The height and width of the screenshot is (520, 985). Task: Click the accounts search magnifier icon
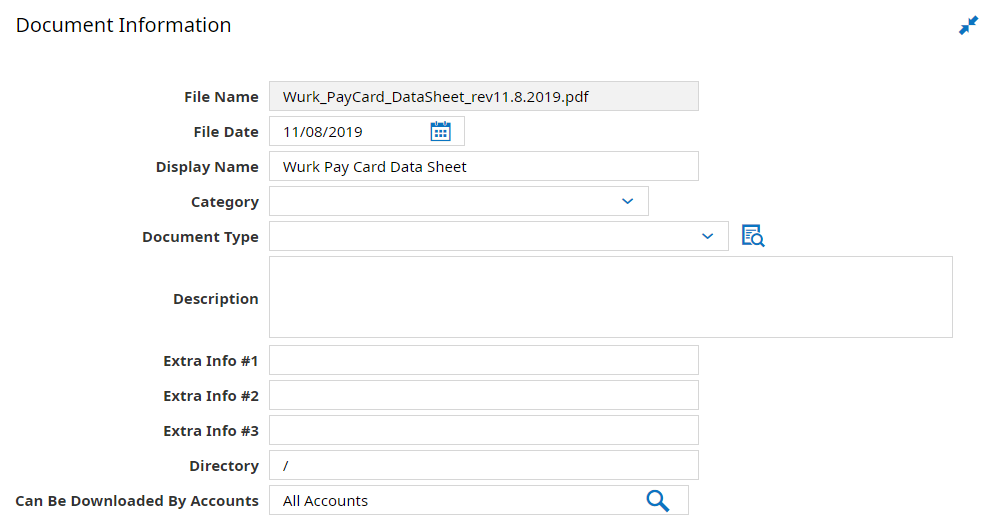[x=657, y=501]
